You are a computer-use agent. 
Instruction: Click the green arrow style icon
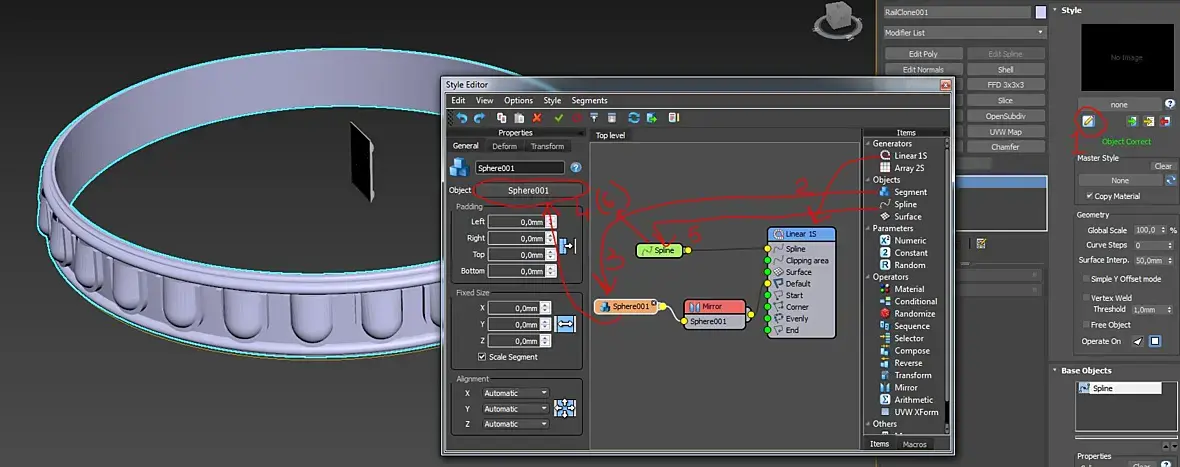pyautogui.click(x=1131, y=121)
